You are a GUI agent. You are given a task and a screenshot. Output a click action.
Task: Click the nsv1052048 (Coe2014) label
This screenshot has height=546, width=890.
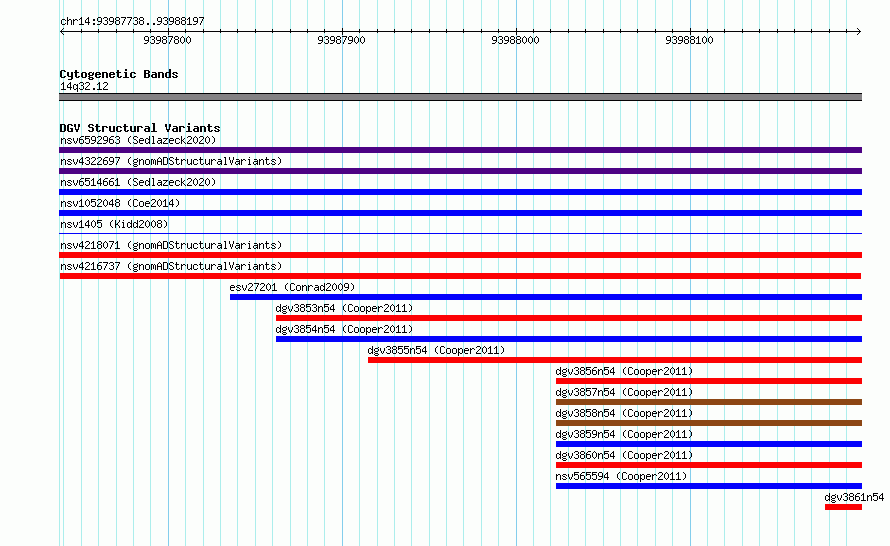(x=120, y=203)
